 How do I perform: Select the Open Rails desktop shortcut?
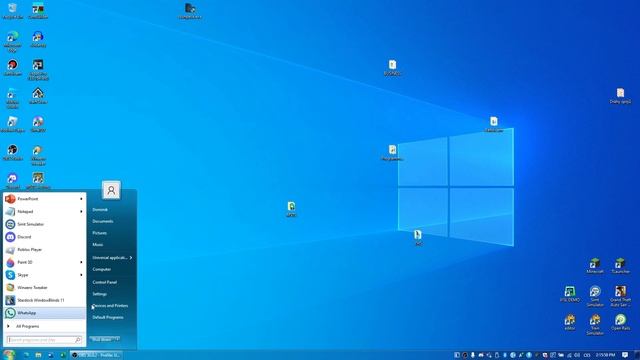620,322
